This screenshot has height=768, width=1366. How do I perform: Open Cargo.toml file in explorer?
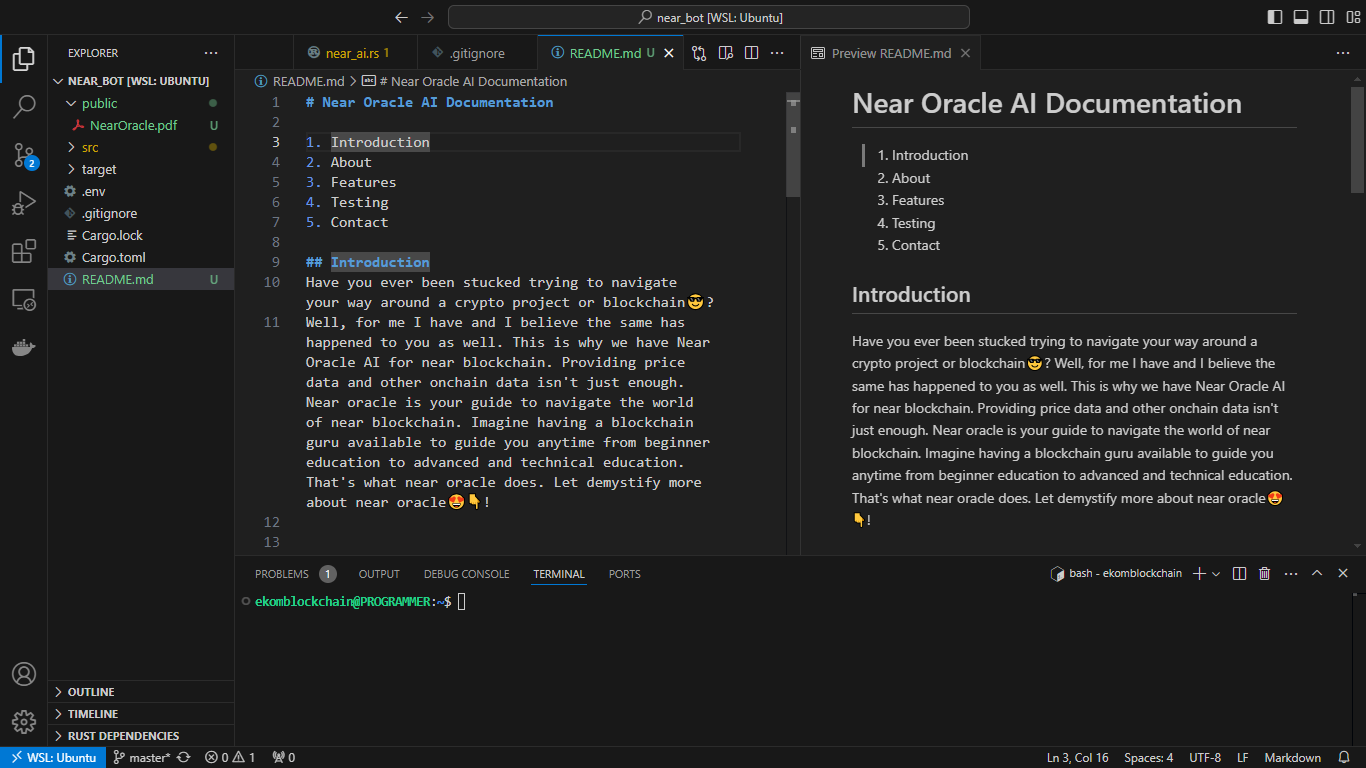pos(141,257)
